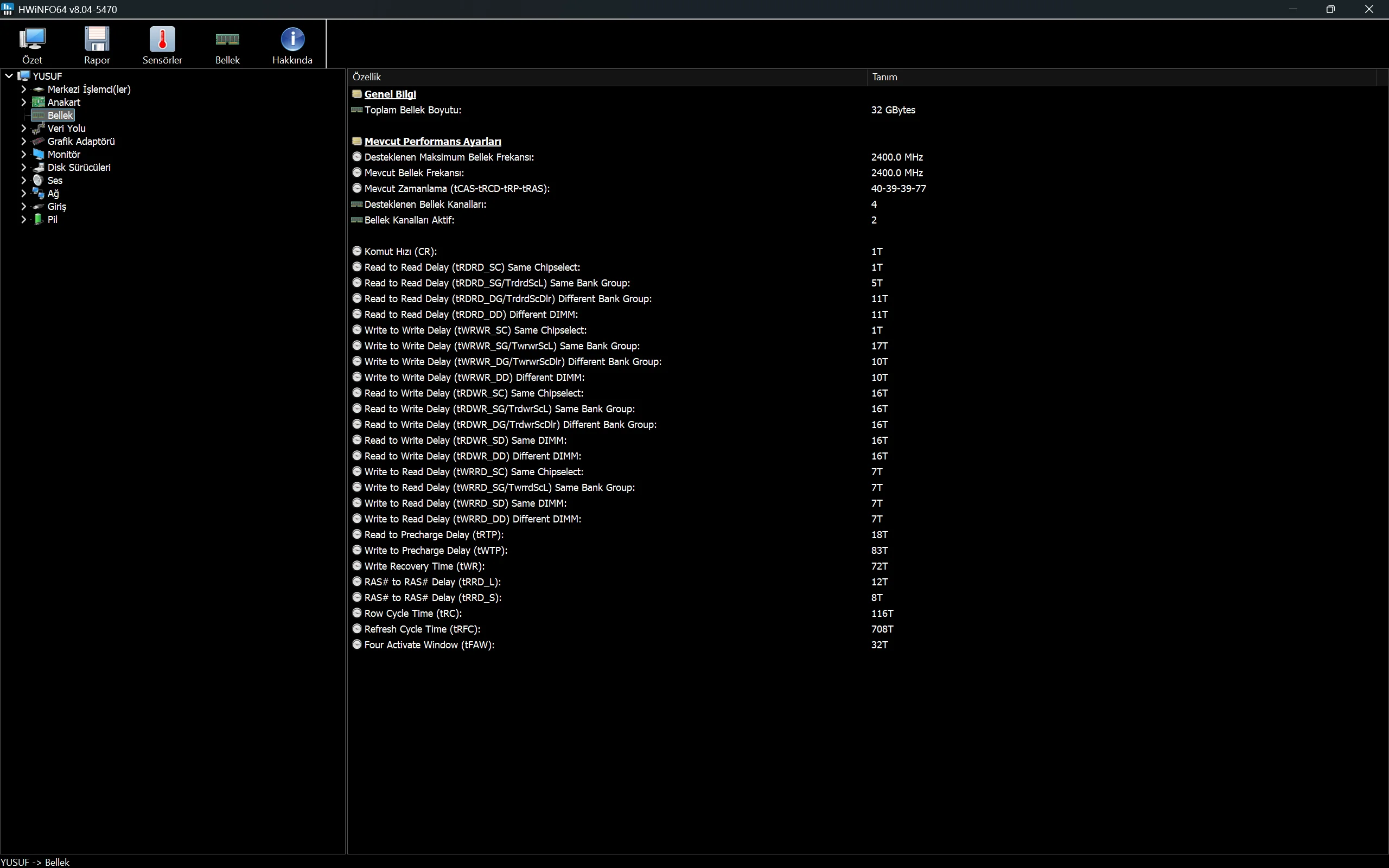The height and width of the screenshot is (868, 1389).
Task: Expand the Disk Sürücüleri node
Action: (23, 167)
